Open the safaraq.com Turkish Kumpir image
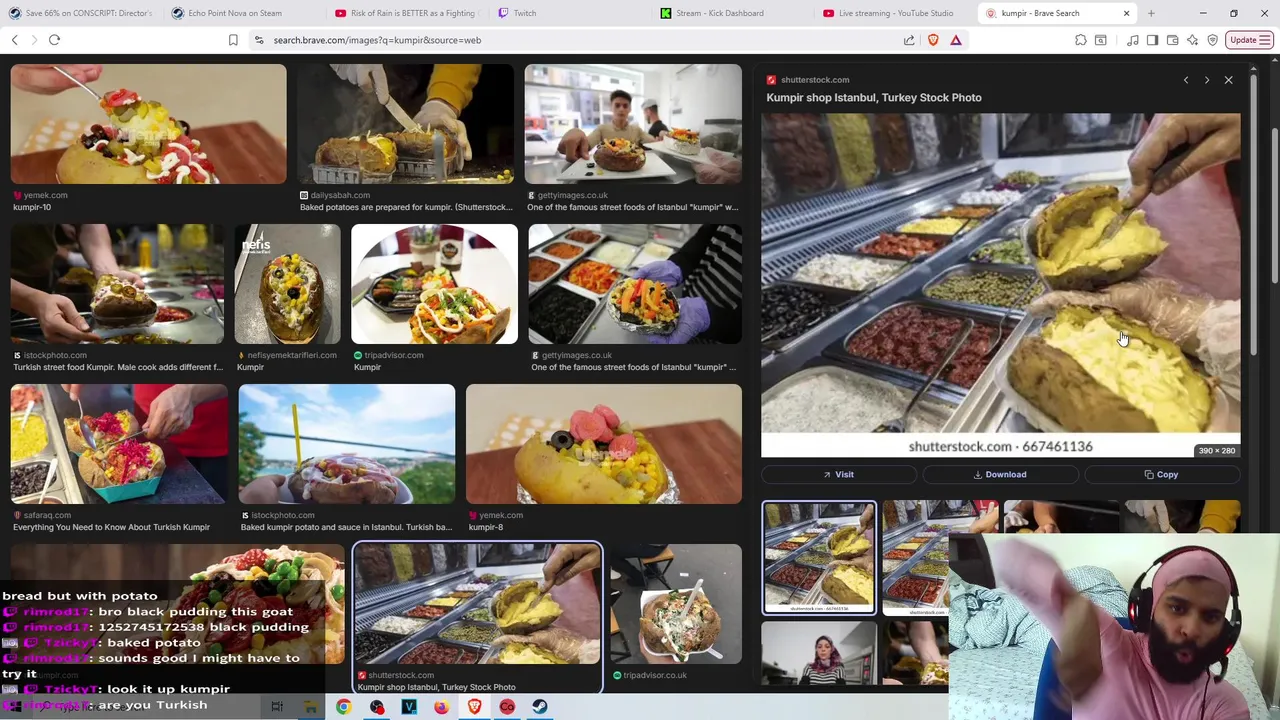The image size is (1280, 720). pos(119,445)
